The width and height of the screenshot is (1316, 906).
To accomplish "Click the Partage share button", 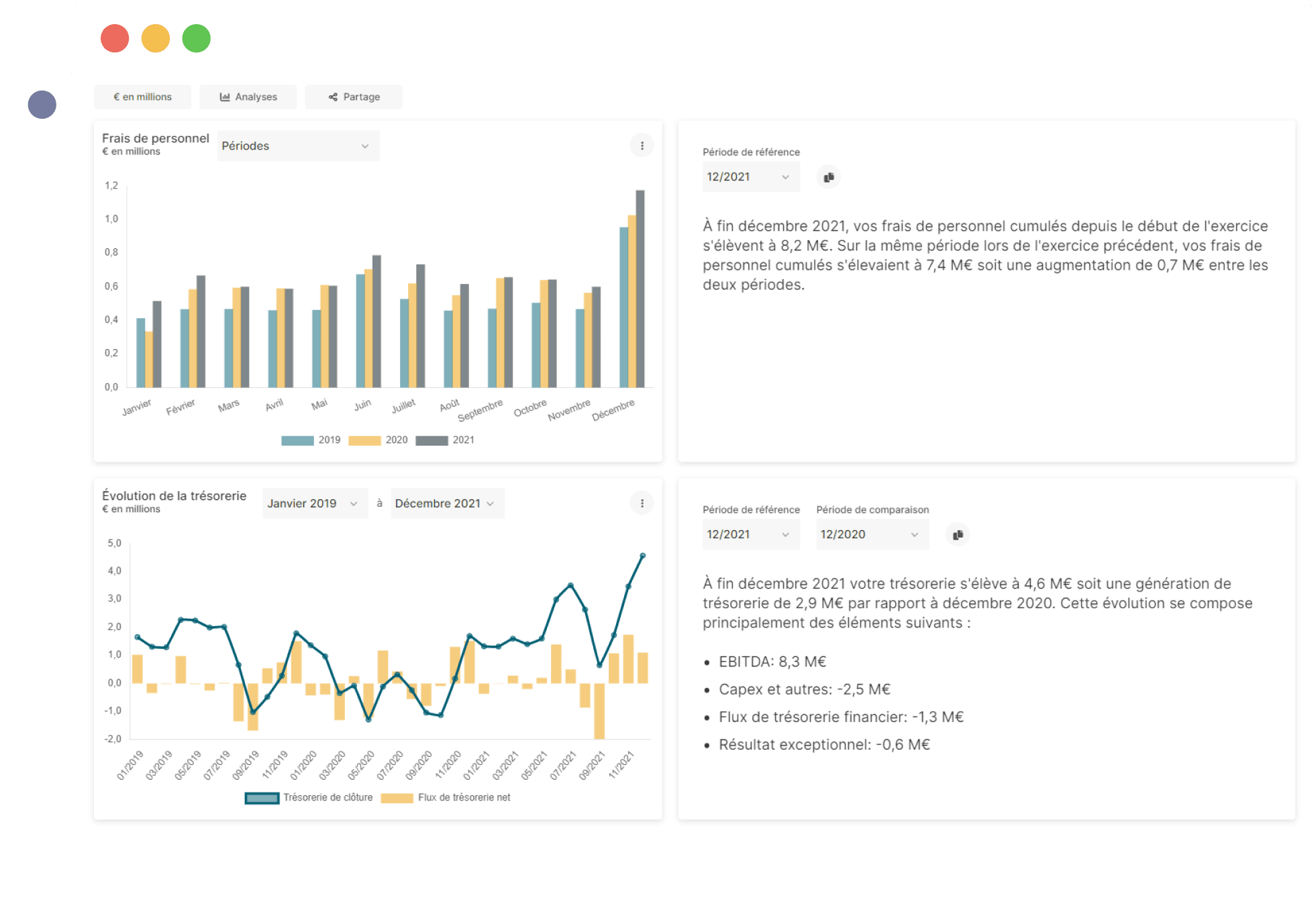I will point(354,97).
